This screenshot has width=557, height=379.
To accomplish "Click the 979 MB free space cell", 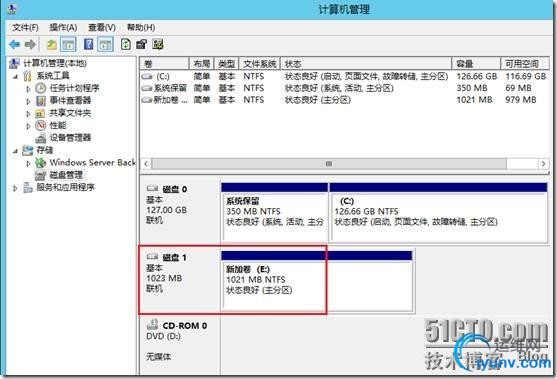I will click(x=521, y=100).
